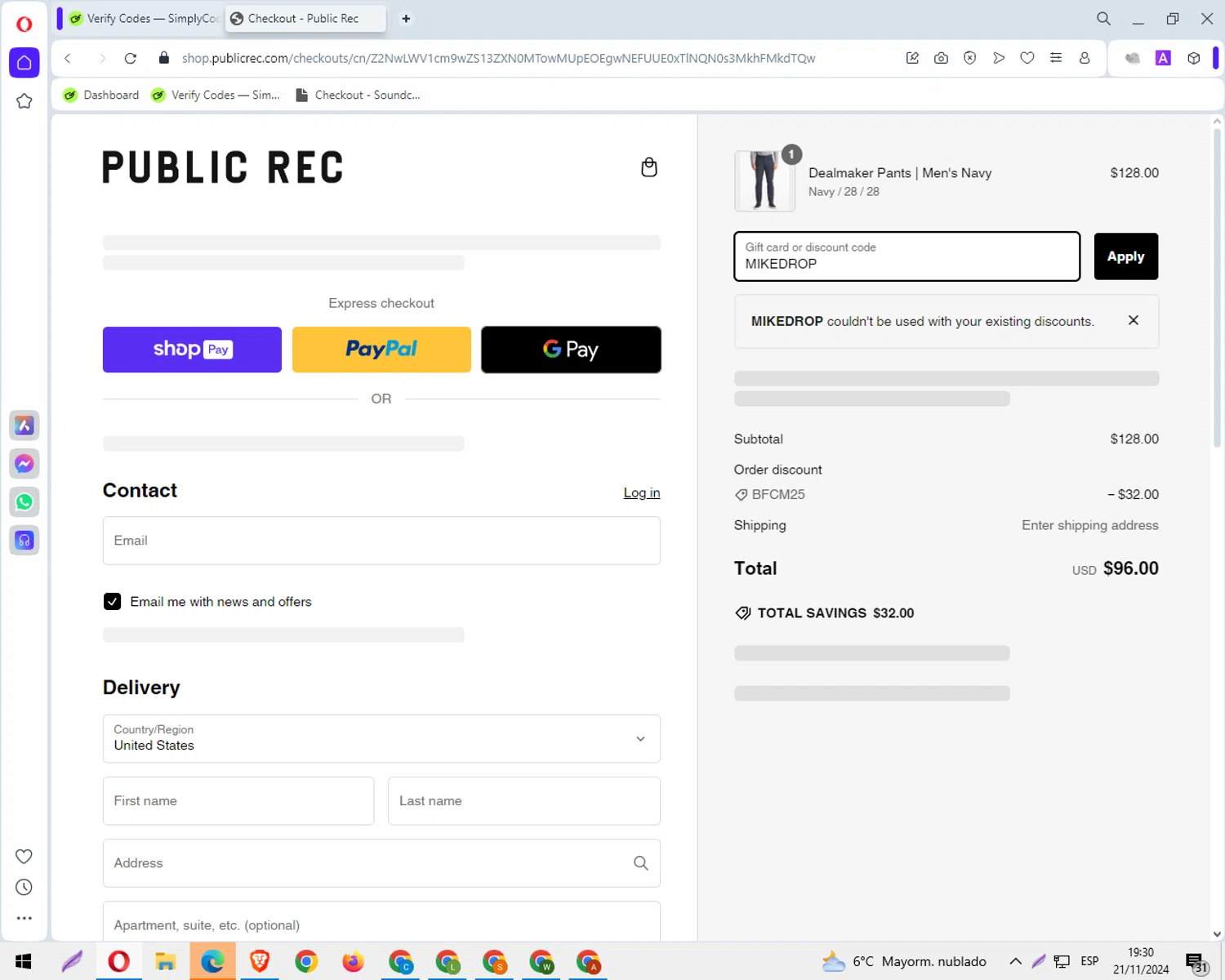Viewport: 1225px width, 980px height.
Task: Focus the First name field
Action: 238,801
